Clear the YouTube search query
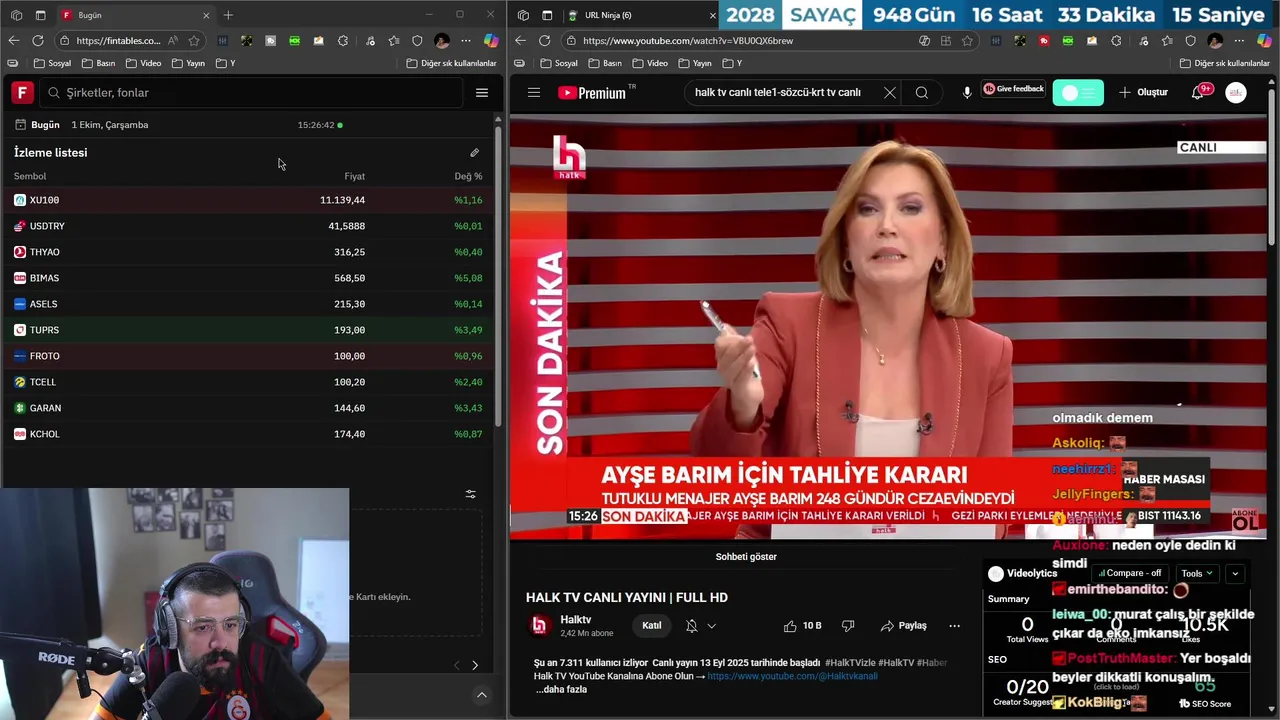This screenshot has width=1280, height=720. (x=890, y=93)
